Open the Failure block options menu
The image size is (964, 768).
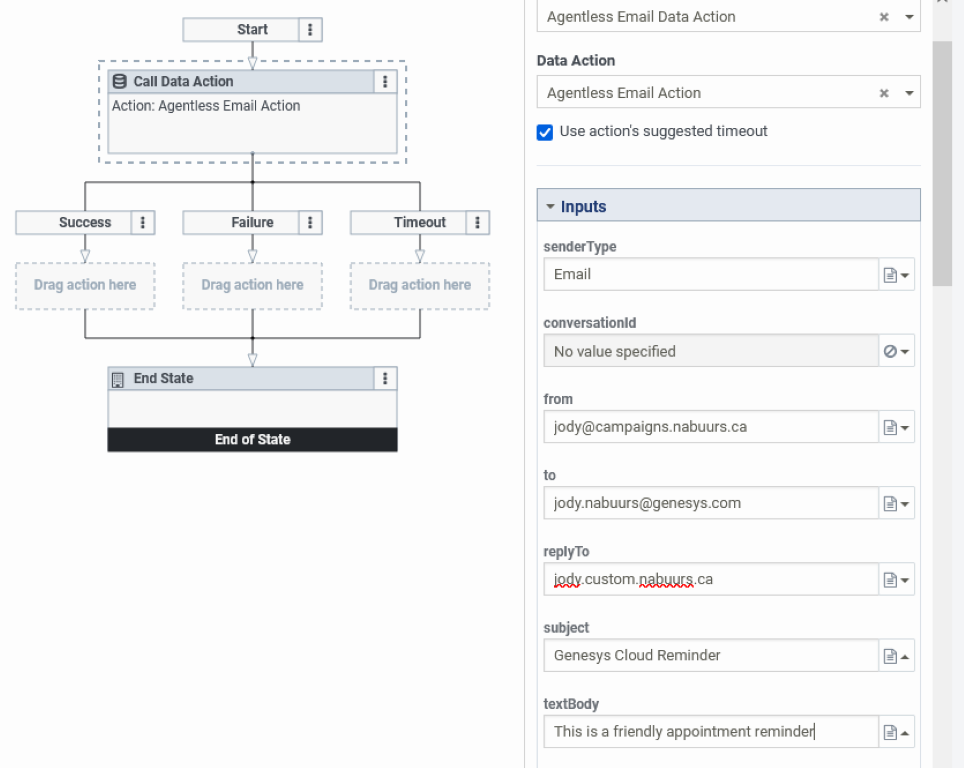pyautogui.click(x=311, y=222)
